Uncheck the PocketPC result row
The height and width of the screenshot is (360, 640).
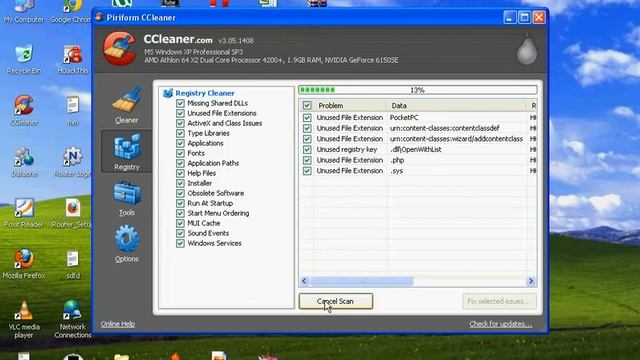(x=307, y=118)
